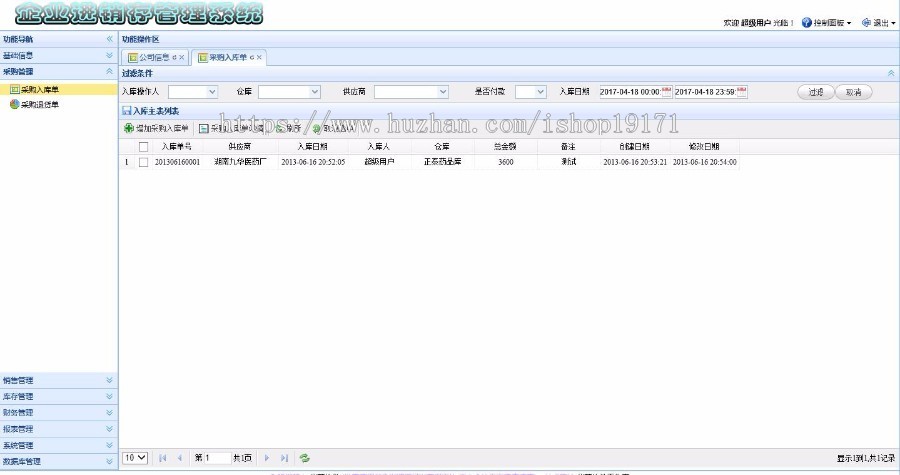The width and height of the screenshot is (900, 475).
Task: Click the 入库人 cell 超级用户
Action: pos(379,162)
